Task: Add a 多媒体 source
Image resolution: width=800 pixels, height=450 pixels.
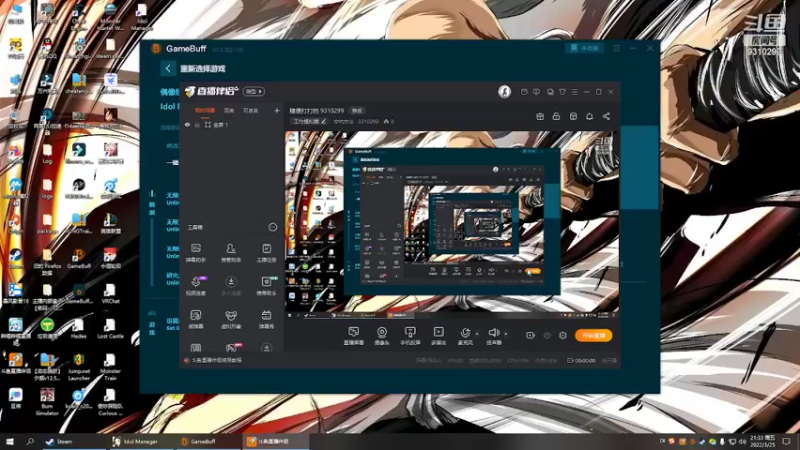Action: [438, 336]
